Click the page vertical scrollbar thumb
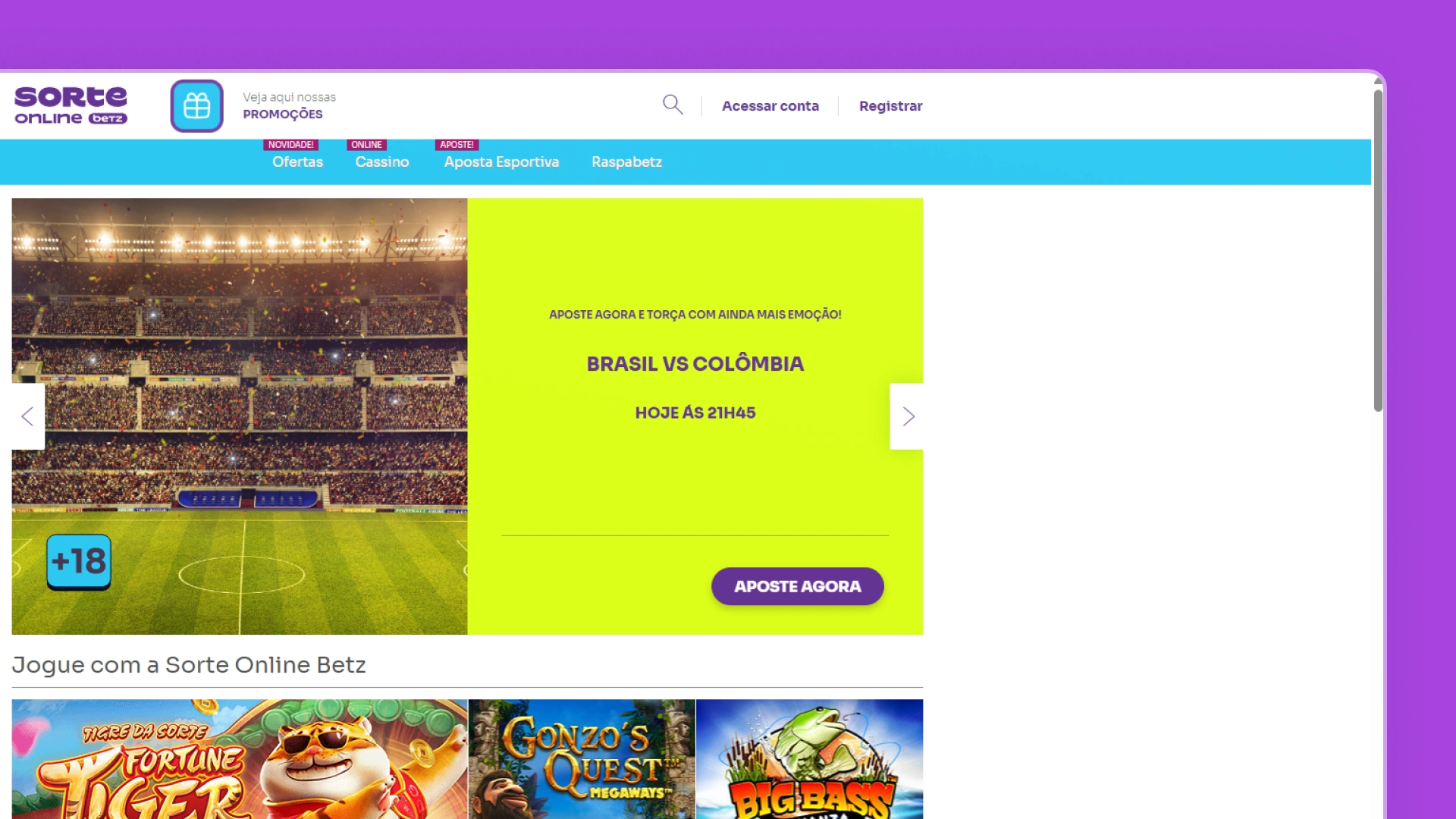The width and height of the screenshot is (1456, 819). pos(1378,250)
